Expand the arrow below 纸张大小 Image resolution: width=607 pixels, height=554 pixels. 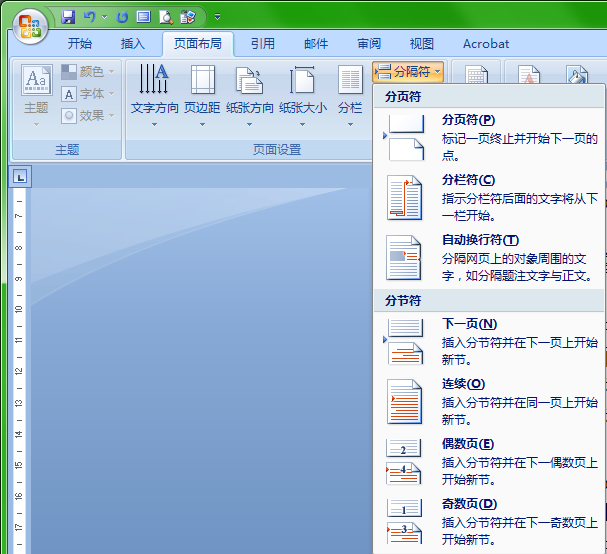pyautogui.click(x=302, y=125)
